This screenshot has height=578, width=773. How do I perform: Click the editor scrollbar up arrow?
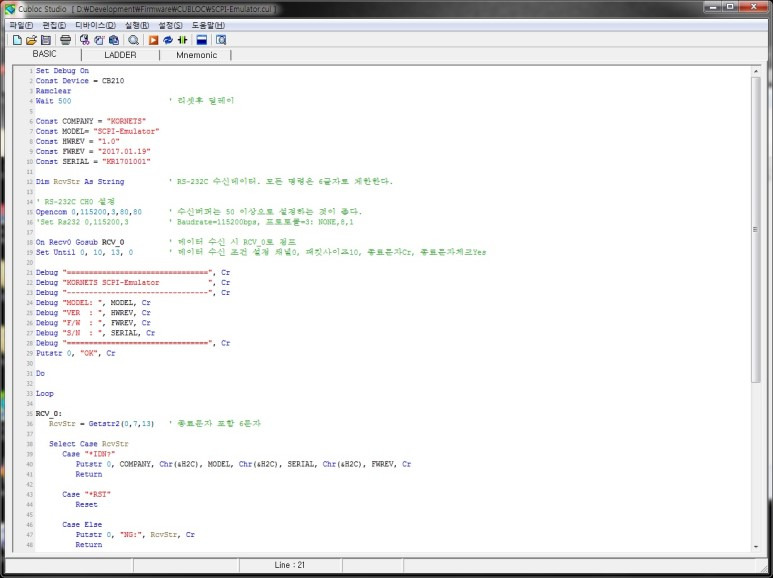coord(756,72)
